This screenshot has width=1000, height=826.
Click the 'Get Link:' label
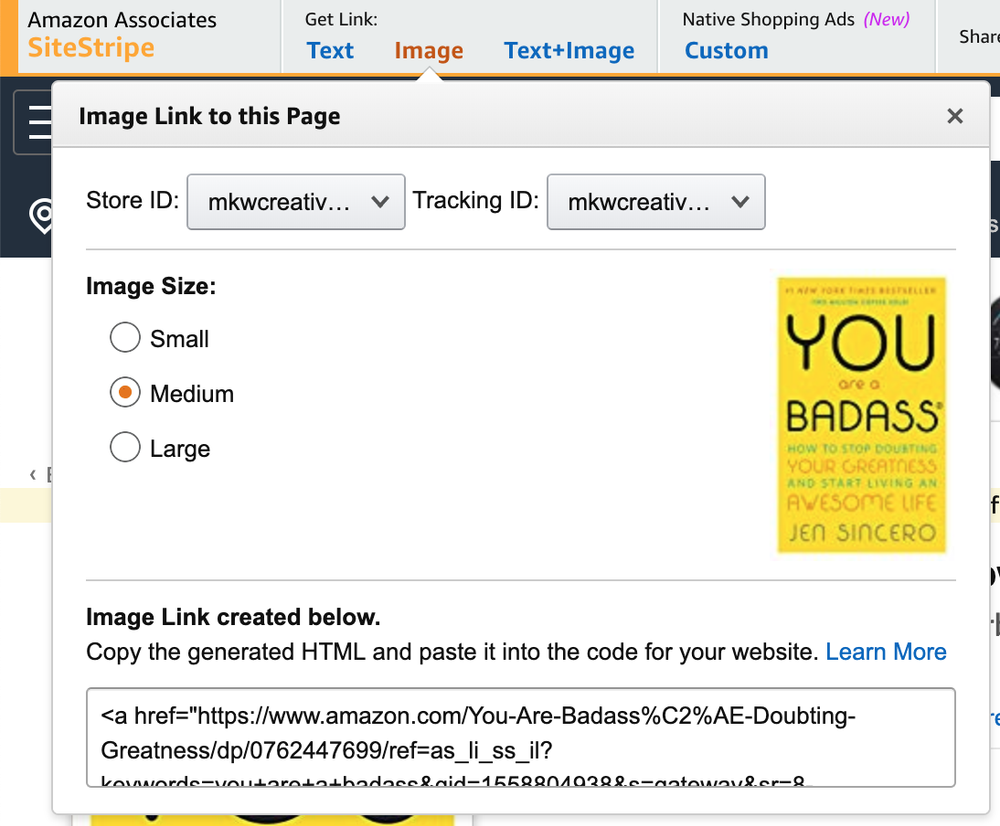coord(341,20)
